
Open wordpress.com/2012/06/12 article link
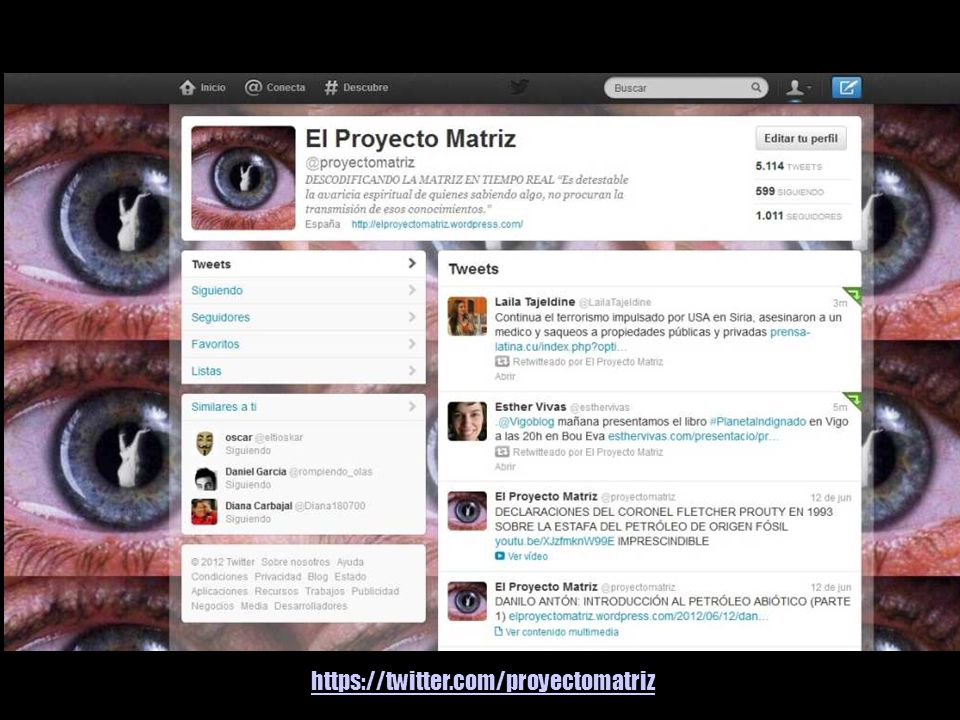639,616
